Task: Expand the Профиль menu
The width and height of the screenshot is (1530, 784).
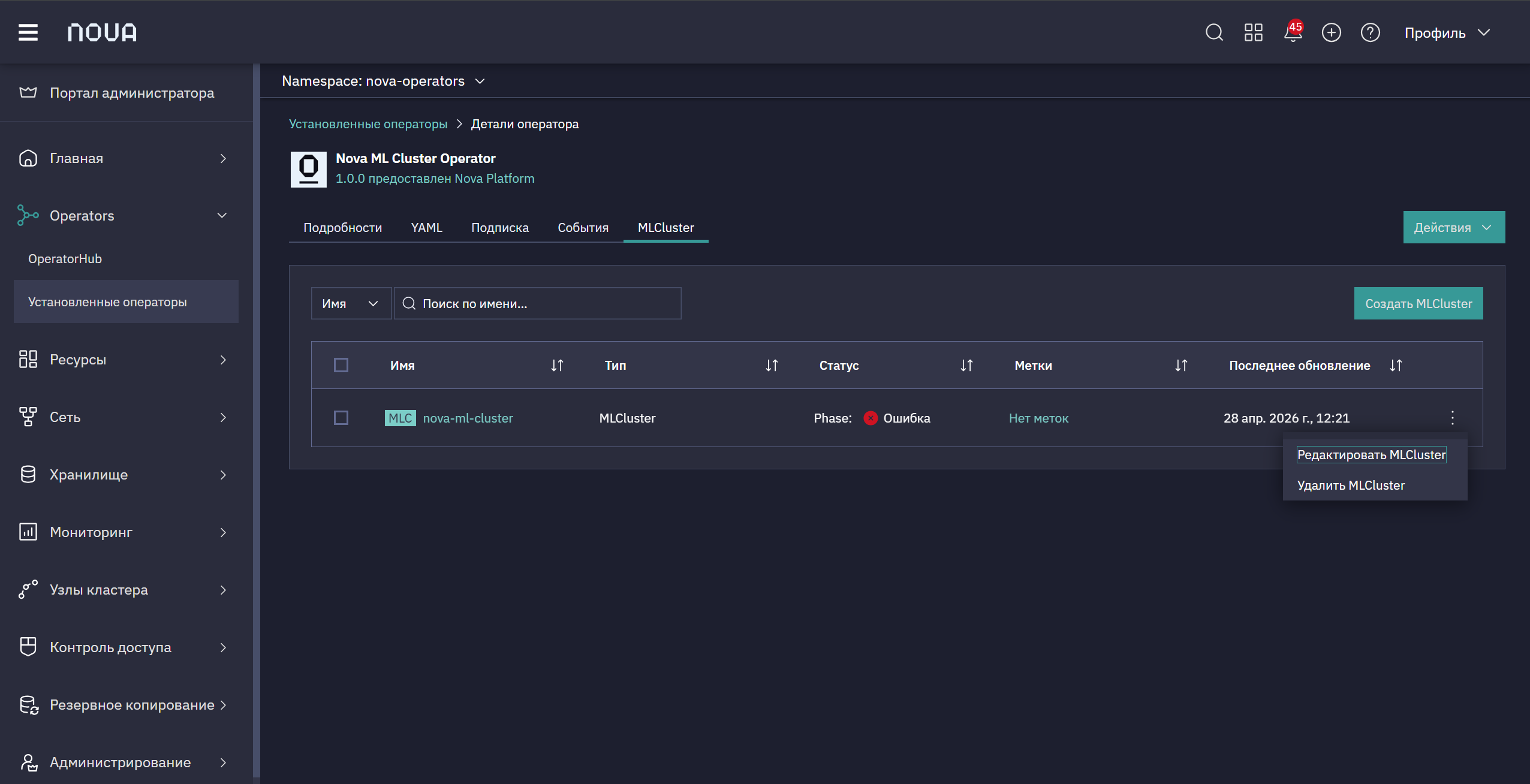Action: point(1447,32)
